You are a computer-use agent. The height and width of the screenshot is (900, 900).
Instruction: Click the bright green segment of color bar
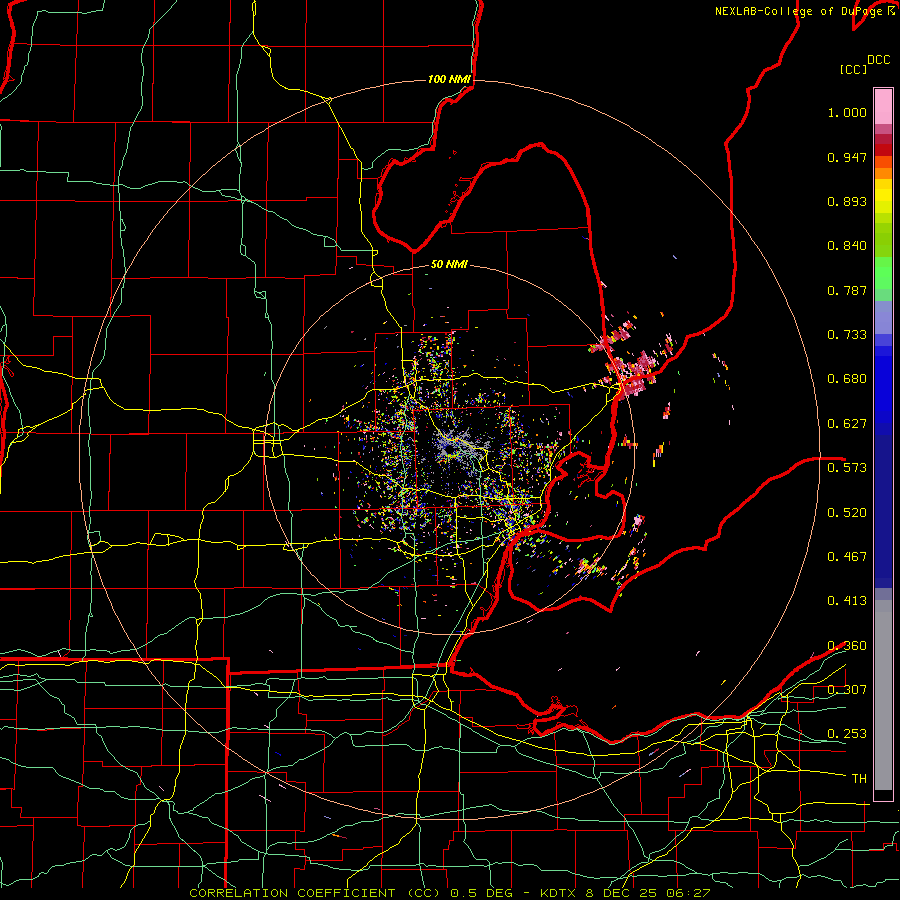point(883,273)
